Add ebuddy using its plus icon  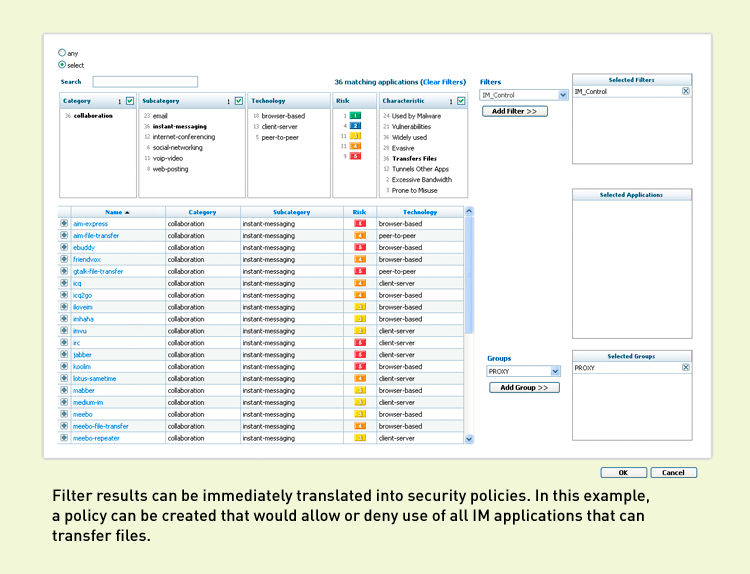pos(64,247)
